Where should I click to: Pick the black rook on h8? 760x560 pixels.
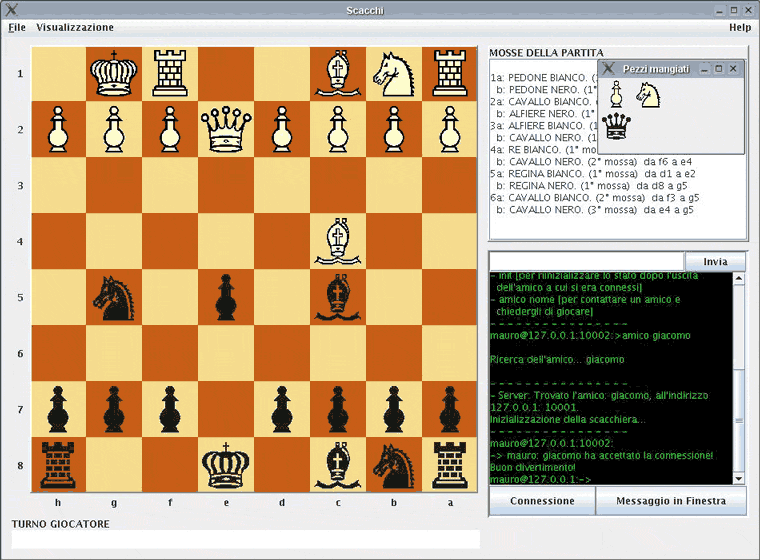[57, 465]
